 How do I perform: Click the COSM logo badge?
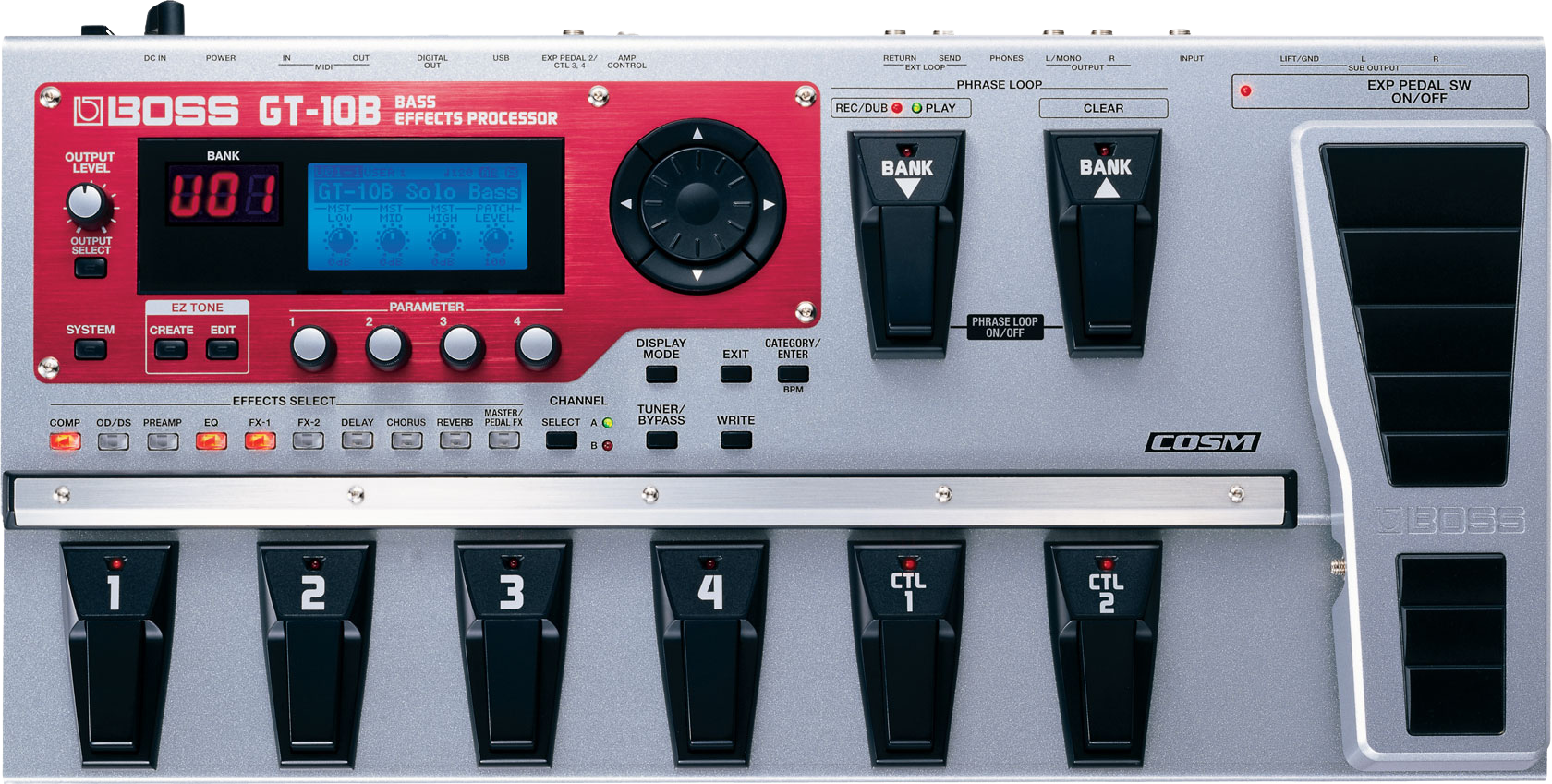[1203, 442]
